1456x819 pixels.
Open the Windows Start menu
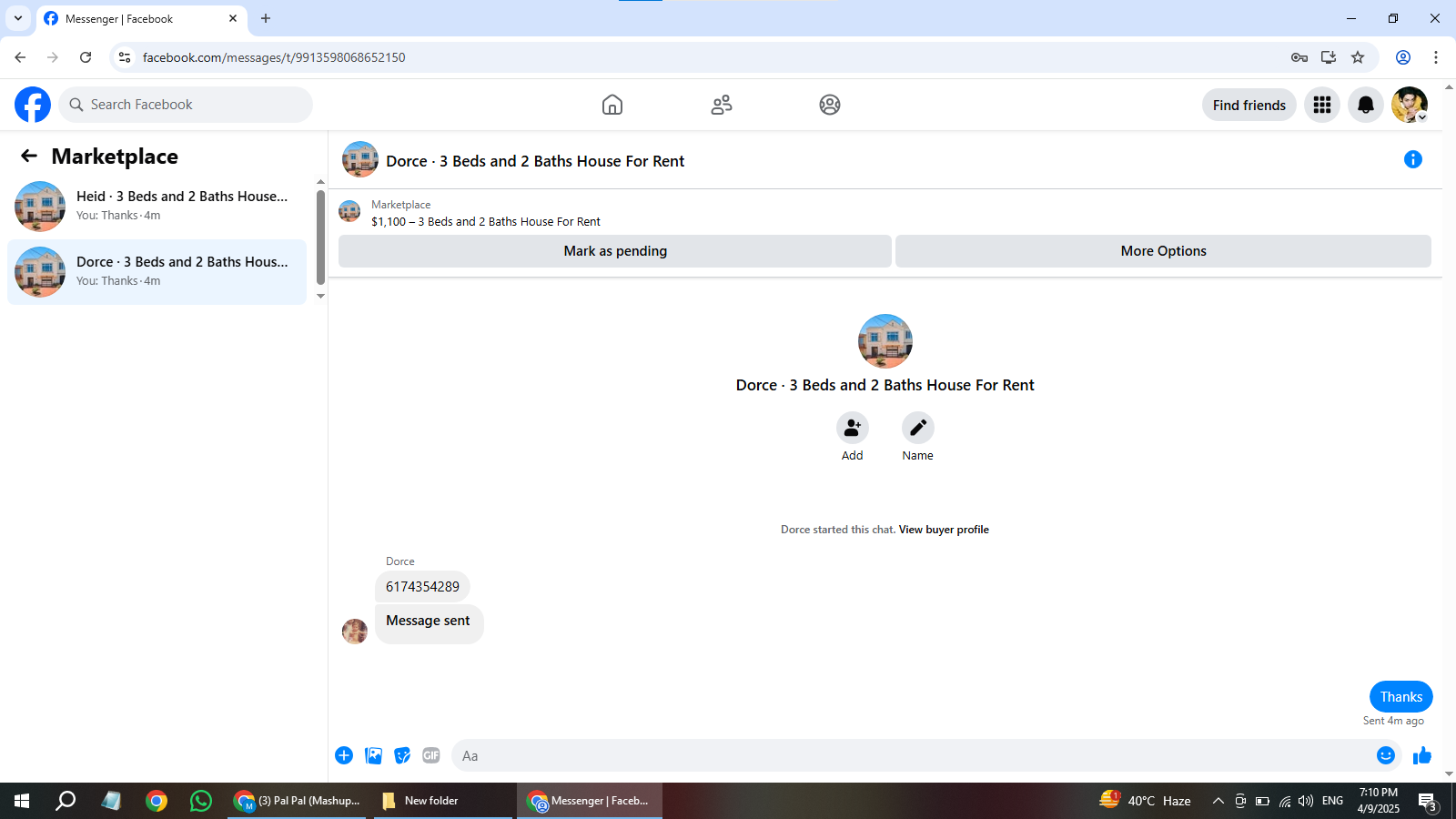click(x=22, y=801)
